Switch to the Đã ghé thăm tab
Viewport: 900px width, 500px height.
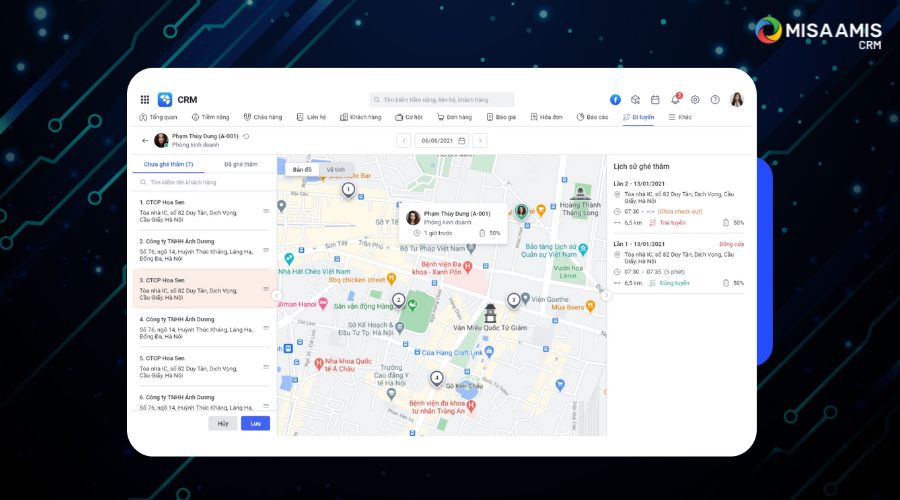click(240, 164)
